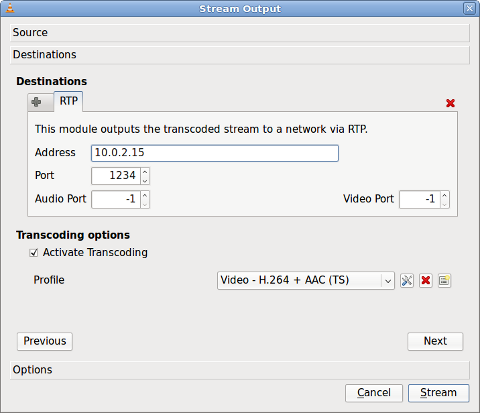
Task: Create a new profile icon
Action: [x=444, y=280]
